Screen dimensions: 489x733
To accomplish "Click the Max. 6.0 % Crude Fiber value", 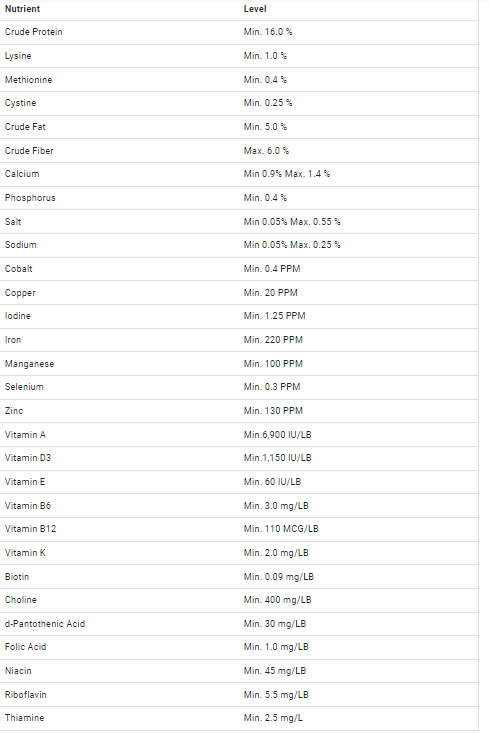I will [x=266, y=151].
